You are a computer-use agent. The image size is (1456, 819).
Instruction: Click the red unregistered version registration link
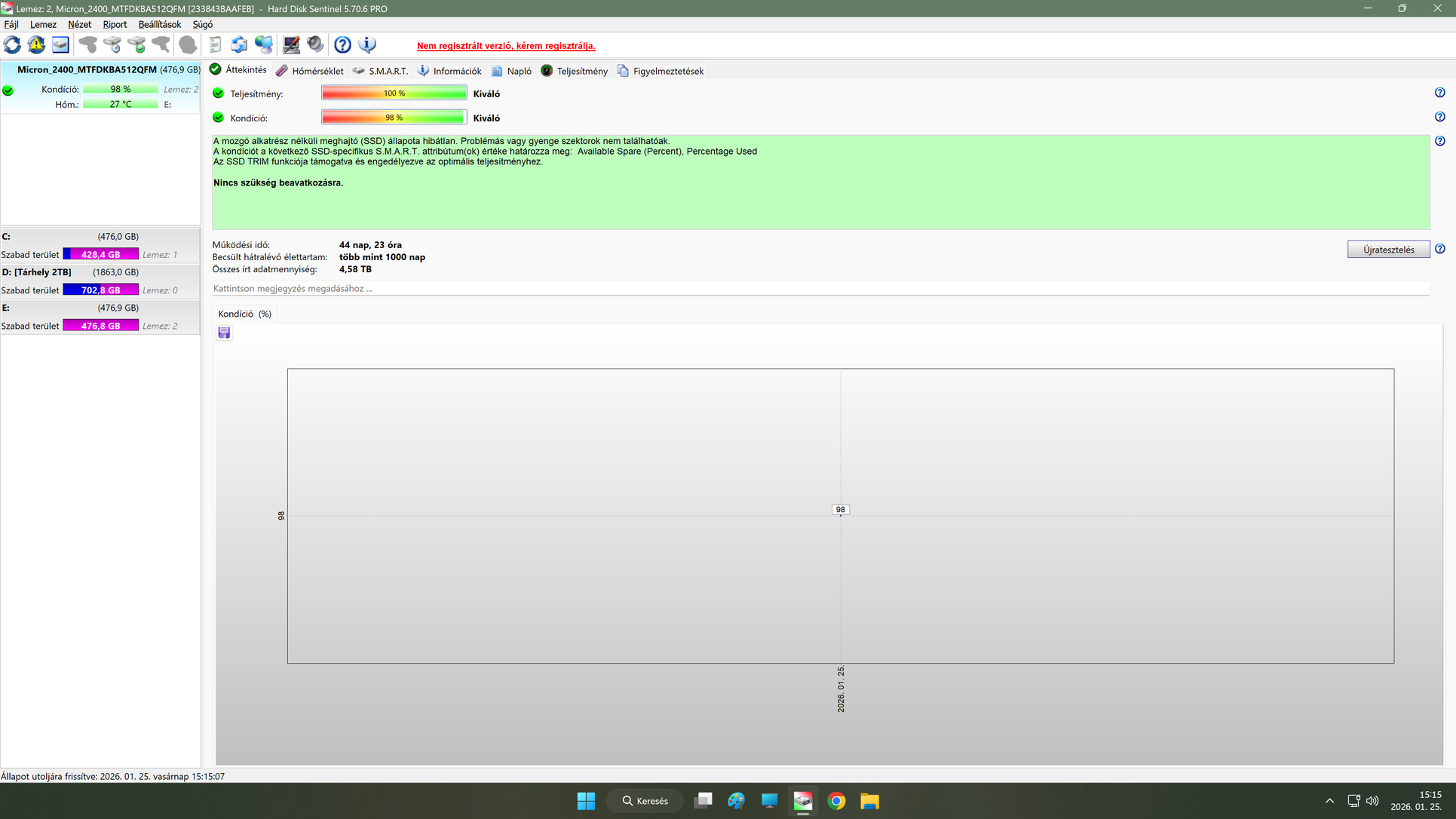(506, 46)
